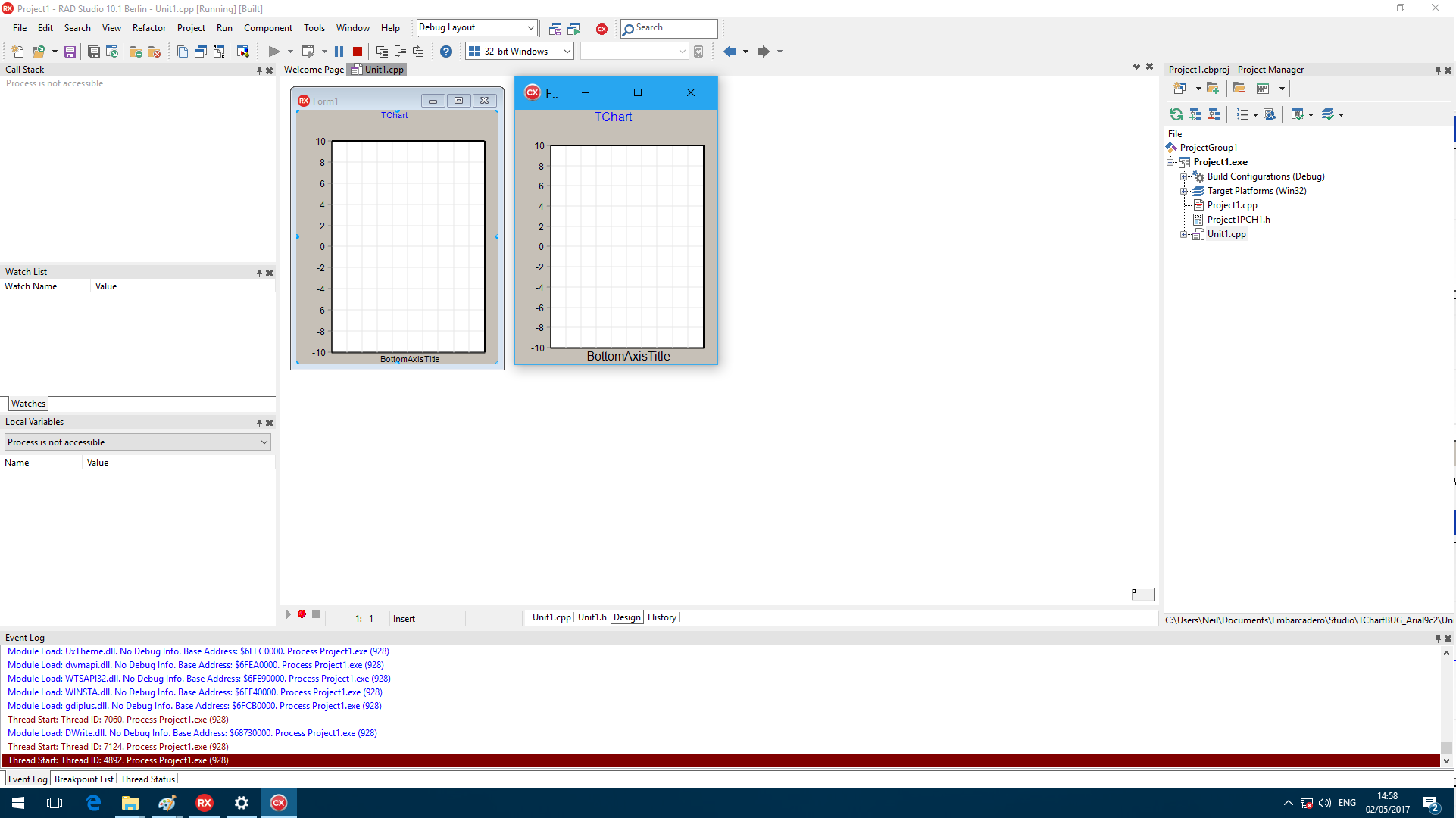Click the View Form toolbar icon
The height and width of the screenshot is (818, 1456).
[201, 52]
